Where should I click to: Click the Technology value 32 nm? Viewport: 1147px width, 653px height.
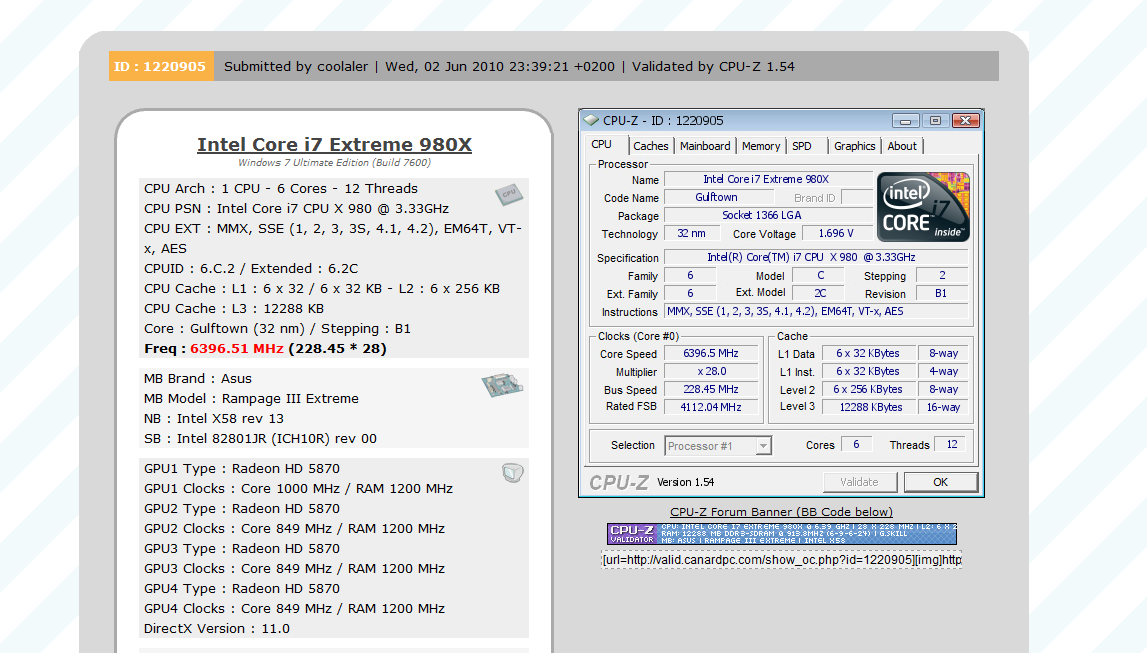click(x=691, y=233)
